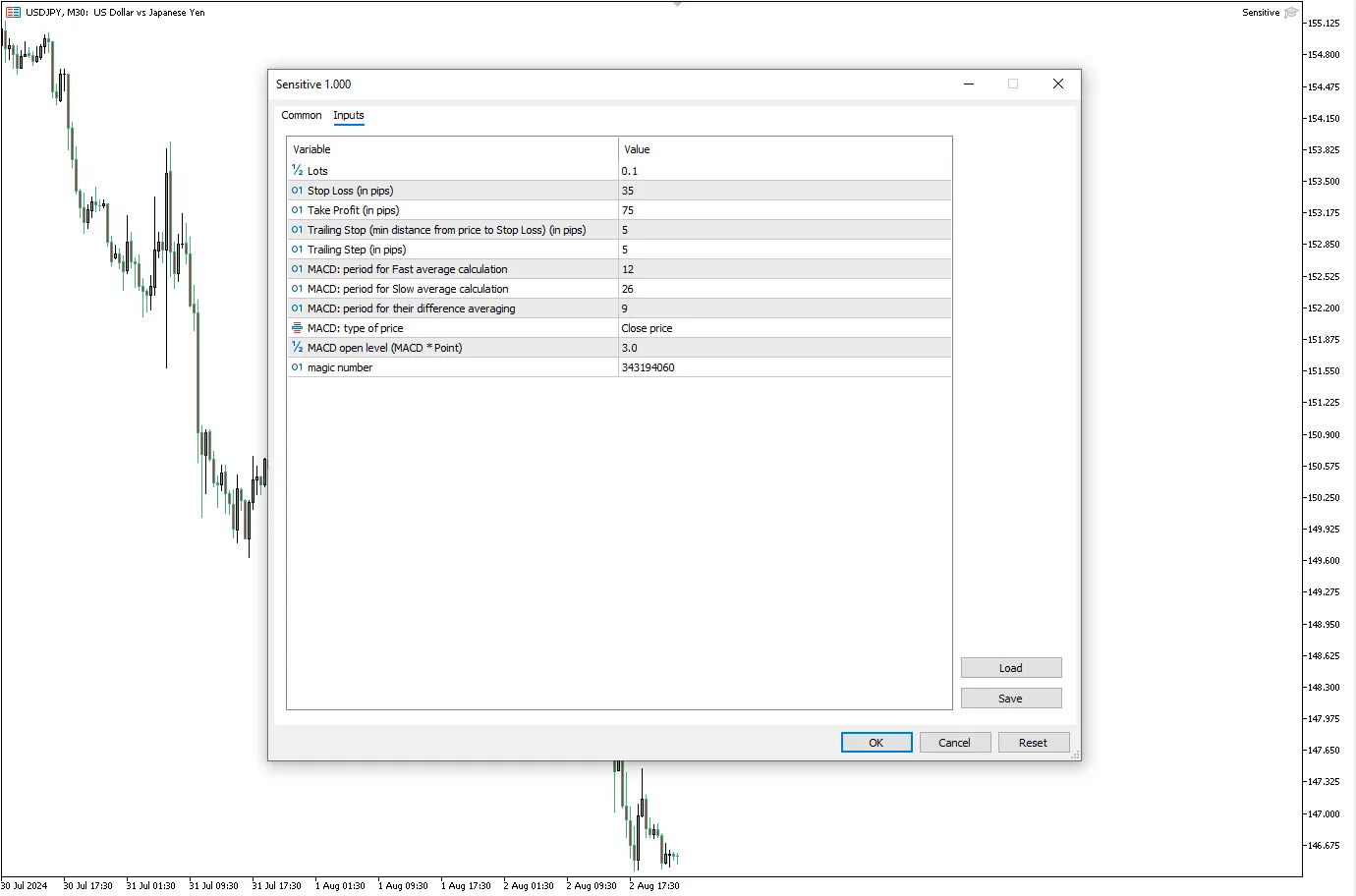
Task: Edit the Take Profit value 75
Action: coord(785,210)
